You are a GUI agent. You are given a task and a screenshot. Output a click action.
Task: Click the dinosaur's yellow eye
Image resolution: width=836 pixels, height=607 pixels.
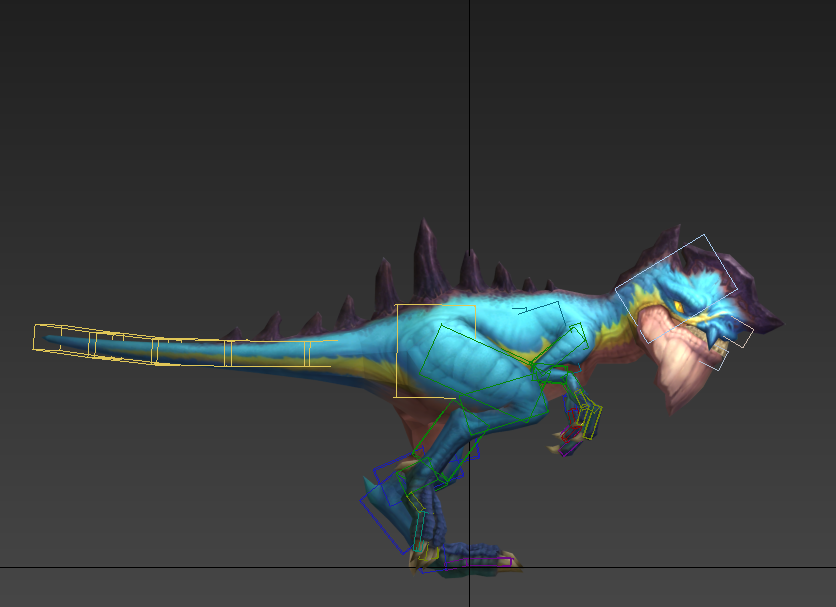[678, 305]
